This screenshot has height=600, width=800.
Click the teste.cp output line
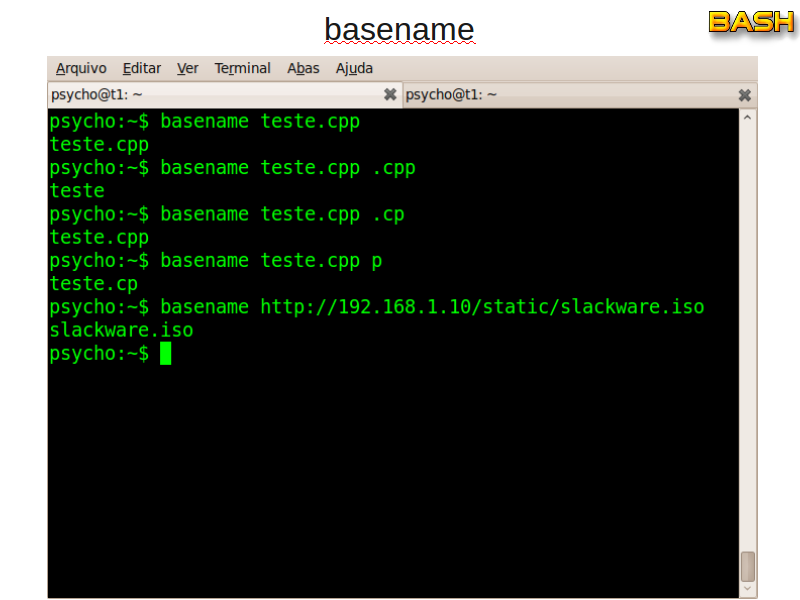(x=93, y=284)
